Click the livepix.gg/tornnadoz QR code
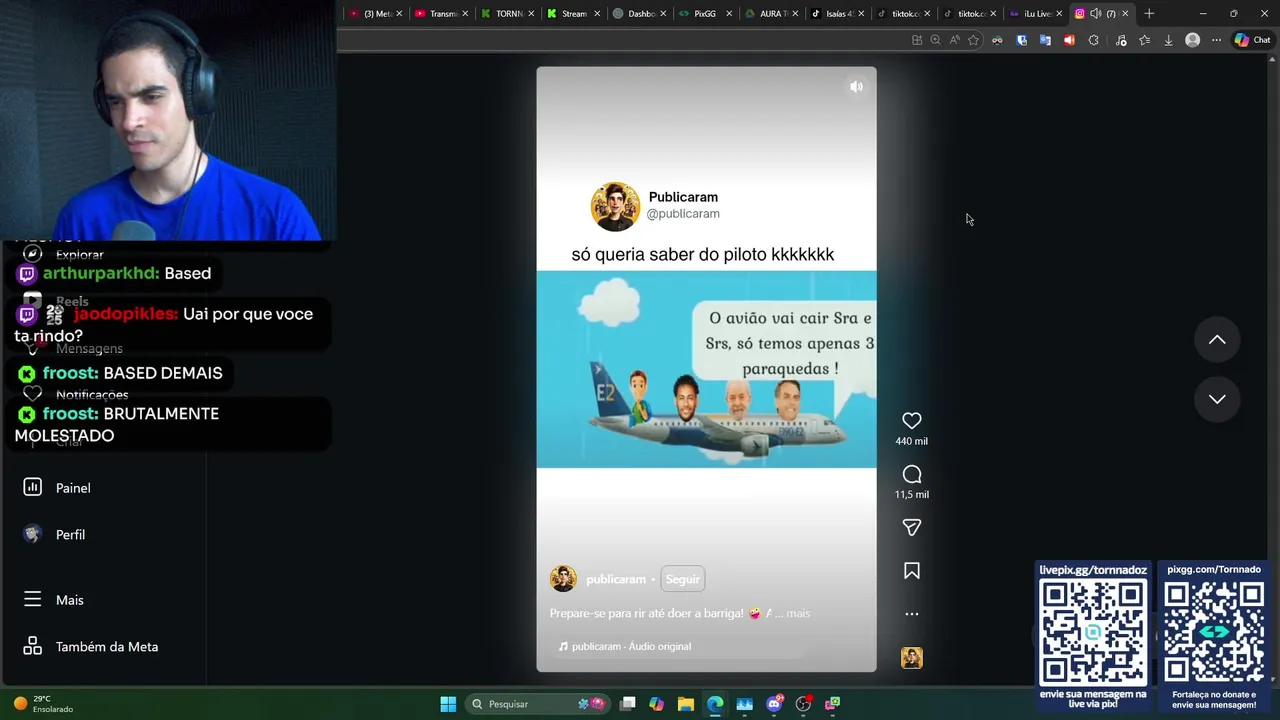 pyautogui.click(x=1093, y=633)
